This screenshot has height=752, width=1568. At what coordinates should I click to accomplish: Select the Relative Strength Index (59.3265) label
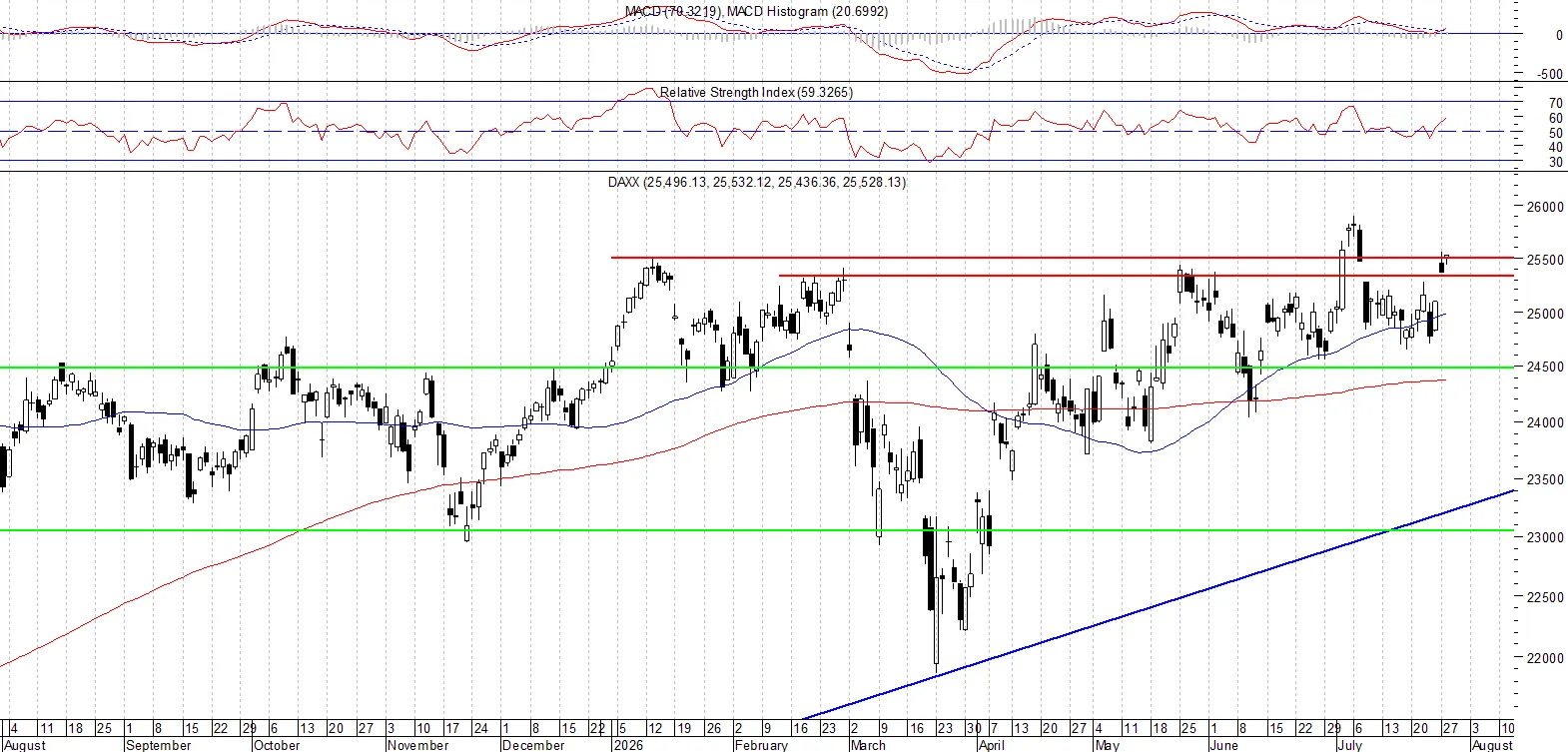pos(756,92)
